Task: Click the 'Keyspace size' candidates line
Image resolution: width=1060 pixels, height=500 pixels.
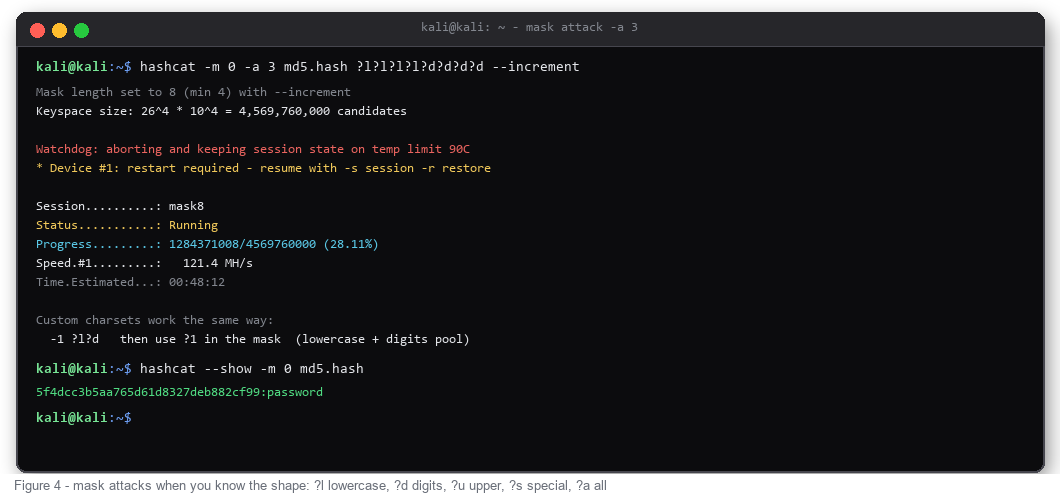Action: pos(221,111)
